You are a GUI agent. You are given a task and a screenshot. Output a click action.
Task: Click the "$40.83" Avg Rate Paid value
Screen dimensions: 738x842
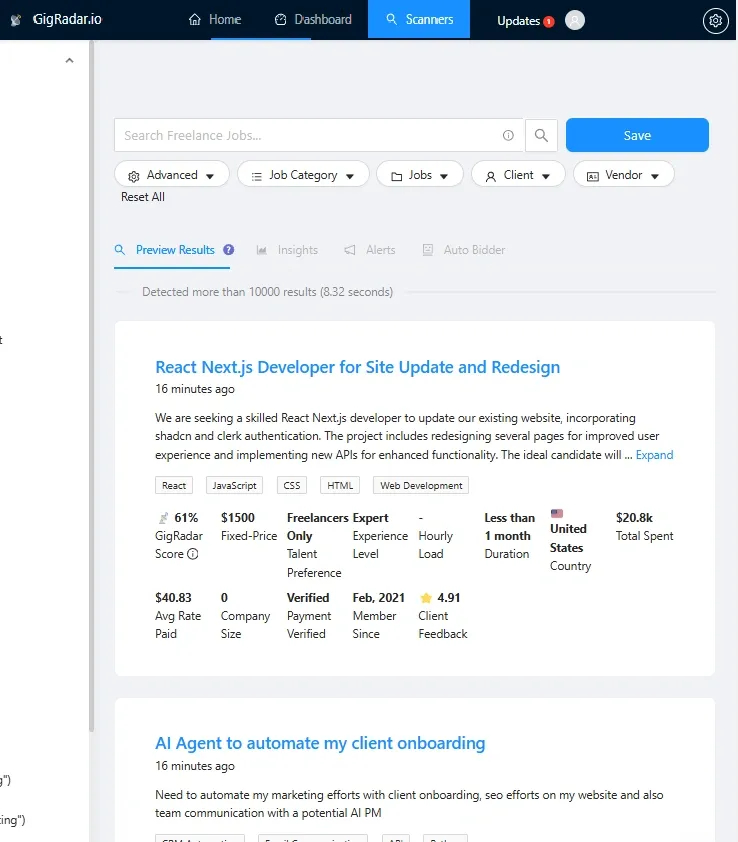point(173,598)
